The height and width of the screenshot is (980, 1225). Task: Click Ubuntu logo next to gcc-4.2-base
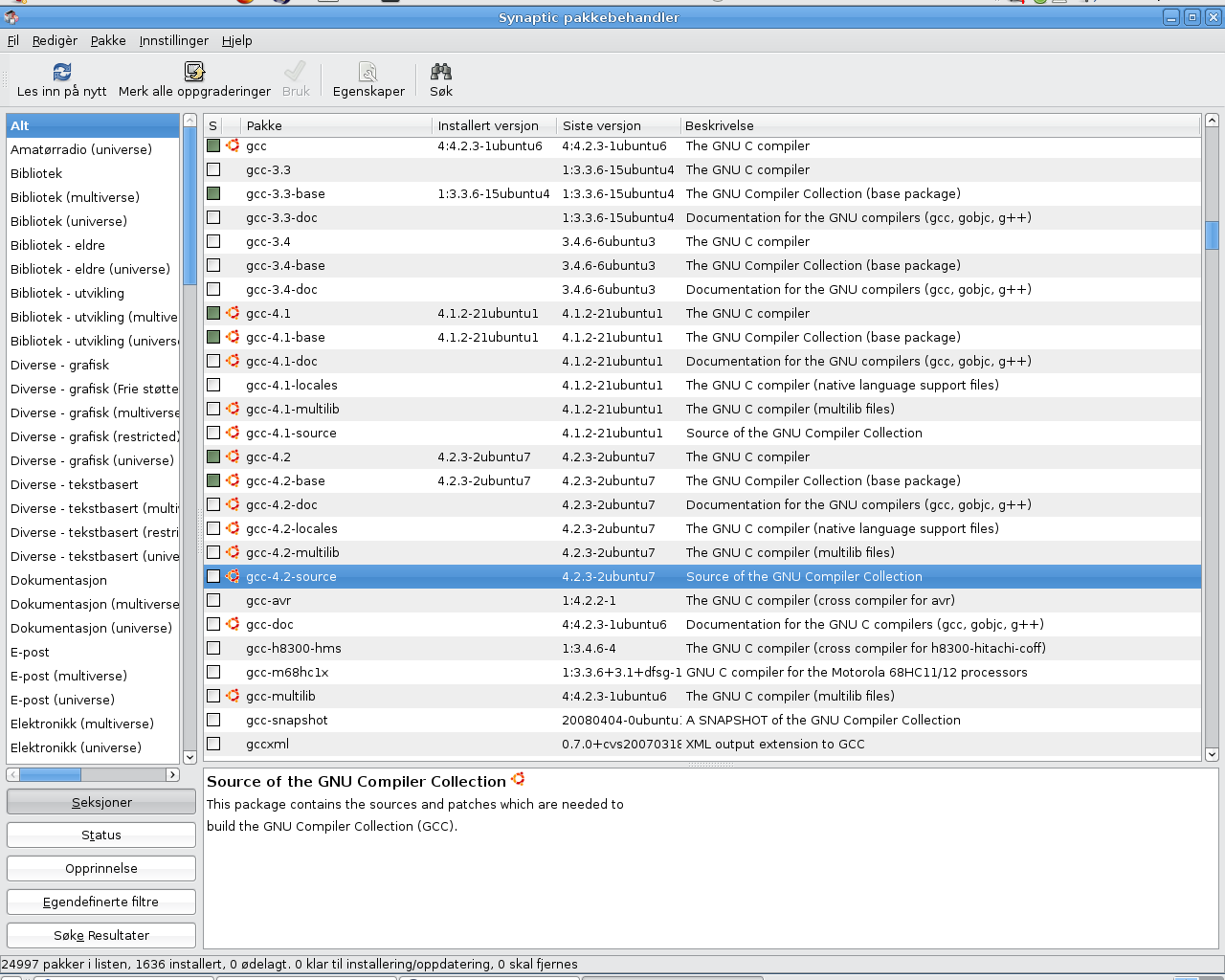pyautogui.click(x=233, y=480)
